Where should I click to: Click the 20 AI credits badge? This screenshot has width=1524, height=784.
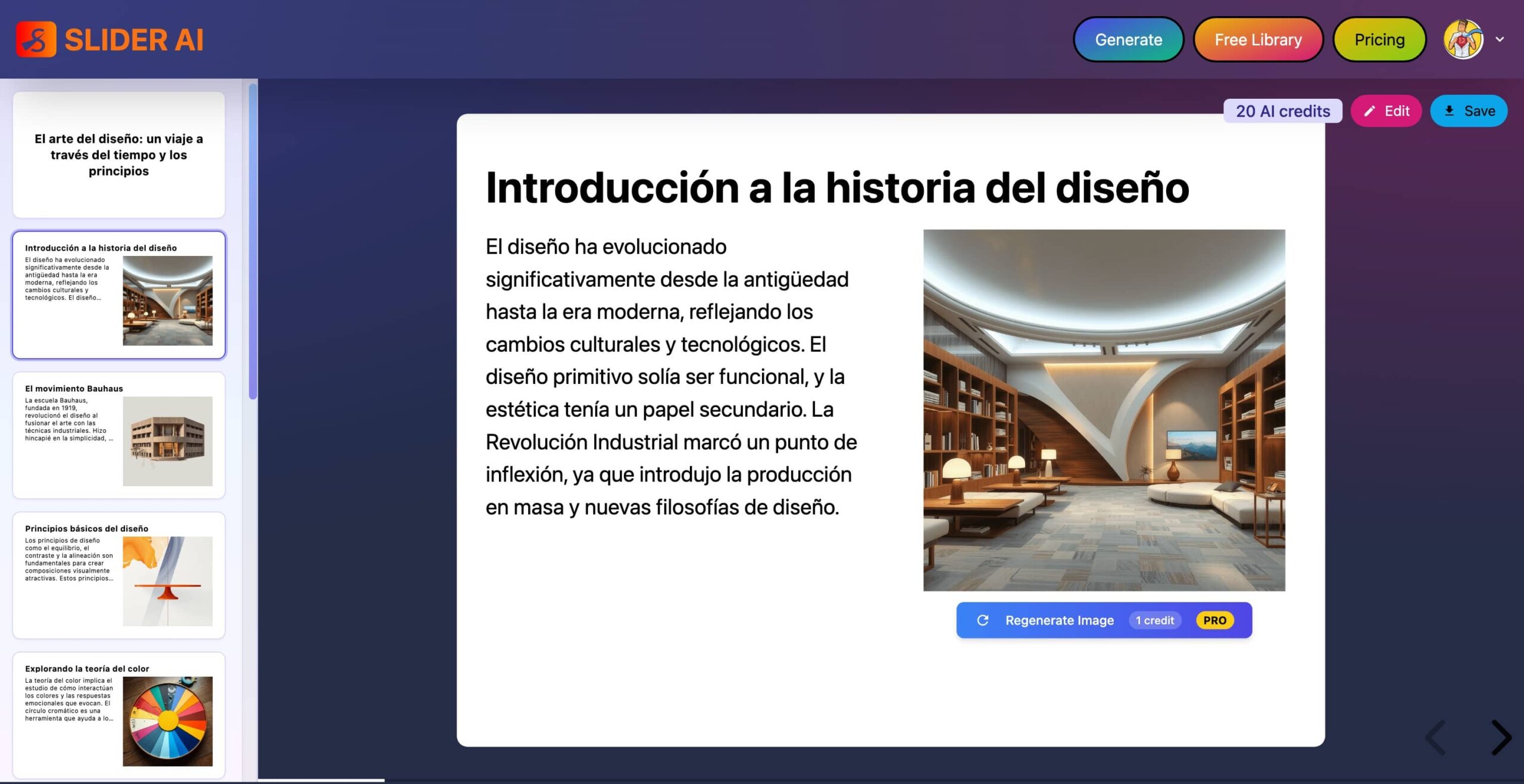[x=1282, y=111]
